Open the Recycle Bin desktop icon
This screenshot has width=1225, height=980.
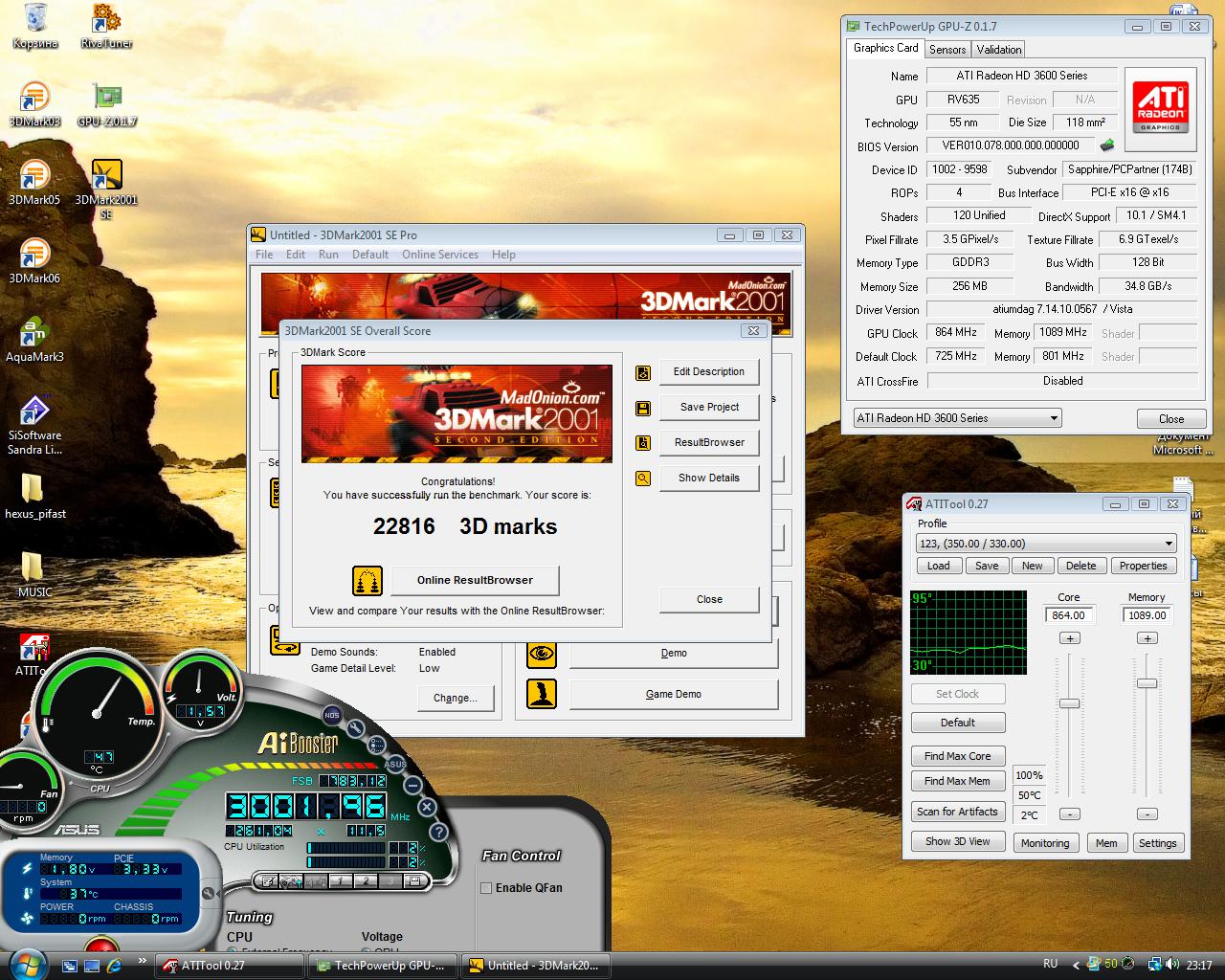pyautogui.click(x=35, y=26)
